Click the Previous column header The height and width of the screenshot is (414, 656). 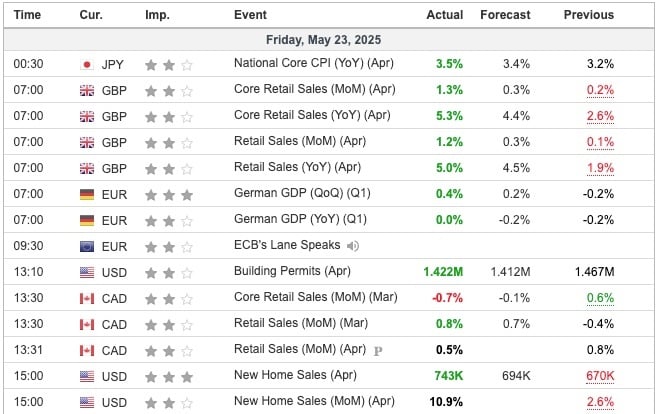point(589,15)
